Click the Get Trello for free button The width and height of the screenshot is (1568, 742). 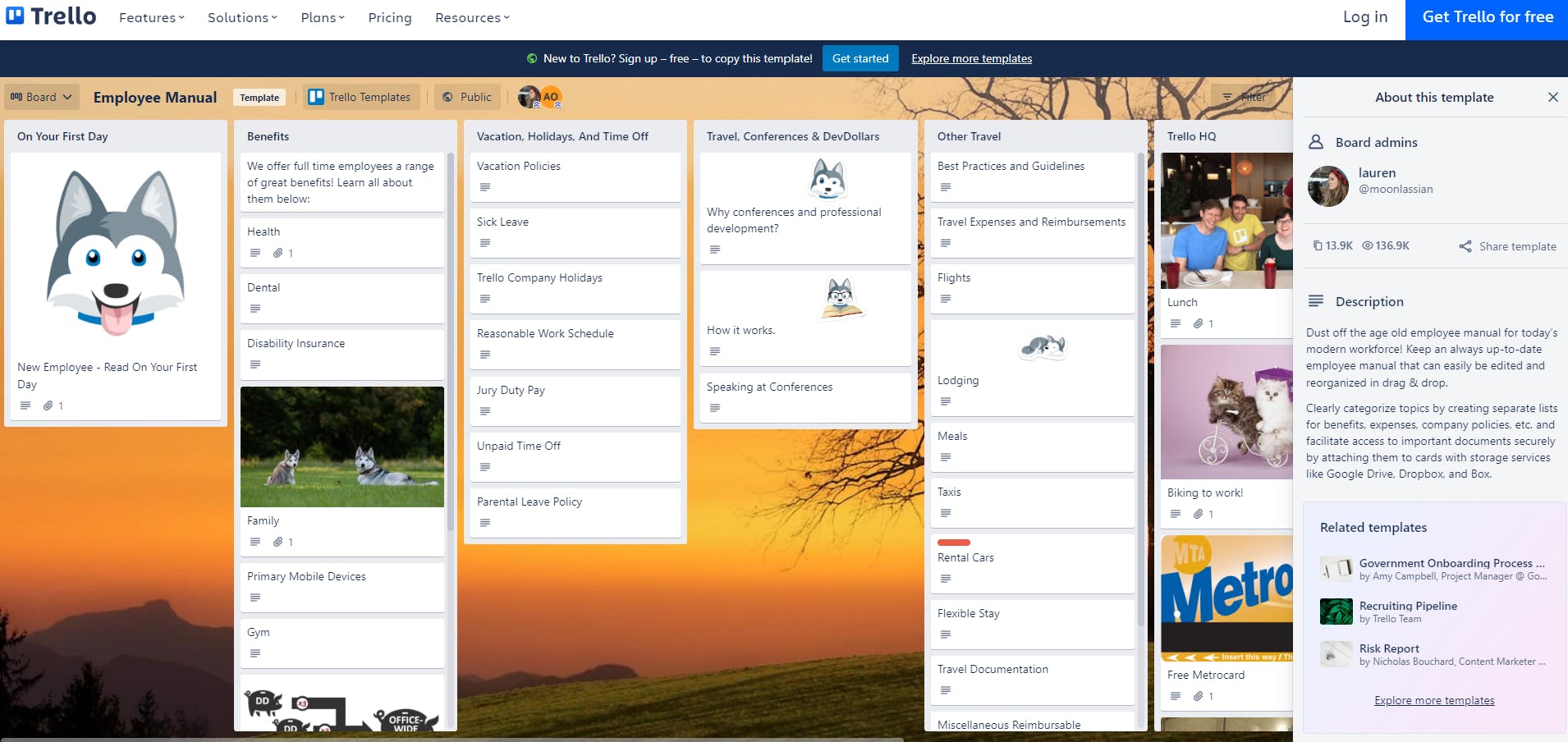pos(1487,20)
